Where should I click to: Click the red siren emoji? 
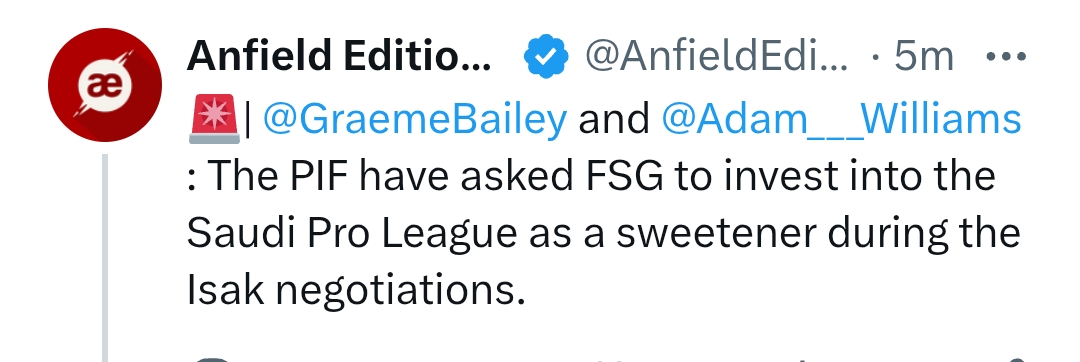pos(214,119)
